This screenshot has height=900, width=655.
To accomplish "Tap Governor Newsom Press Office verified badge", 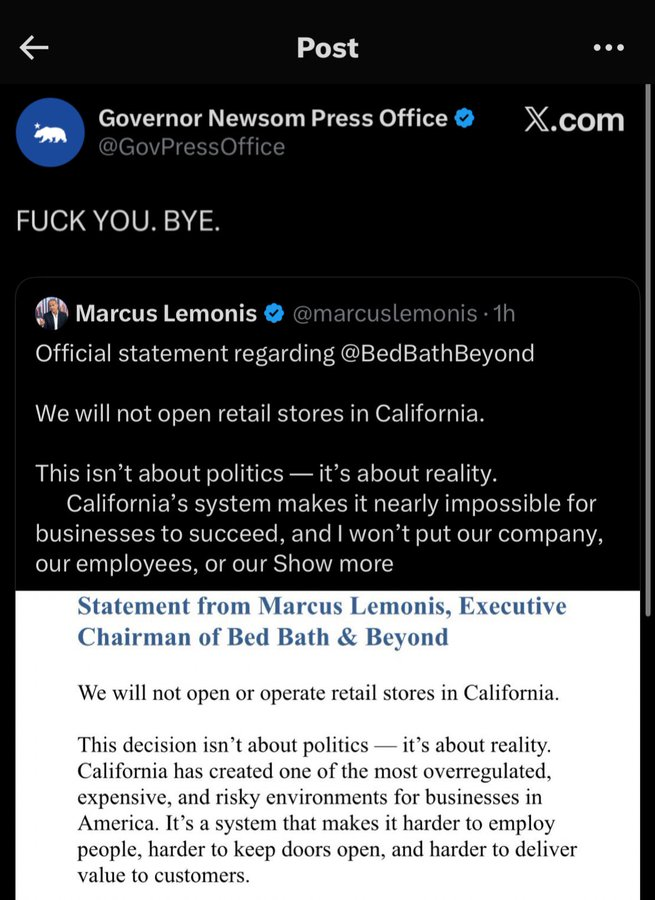I will pyautogui.click(x=464, y=118).
